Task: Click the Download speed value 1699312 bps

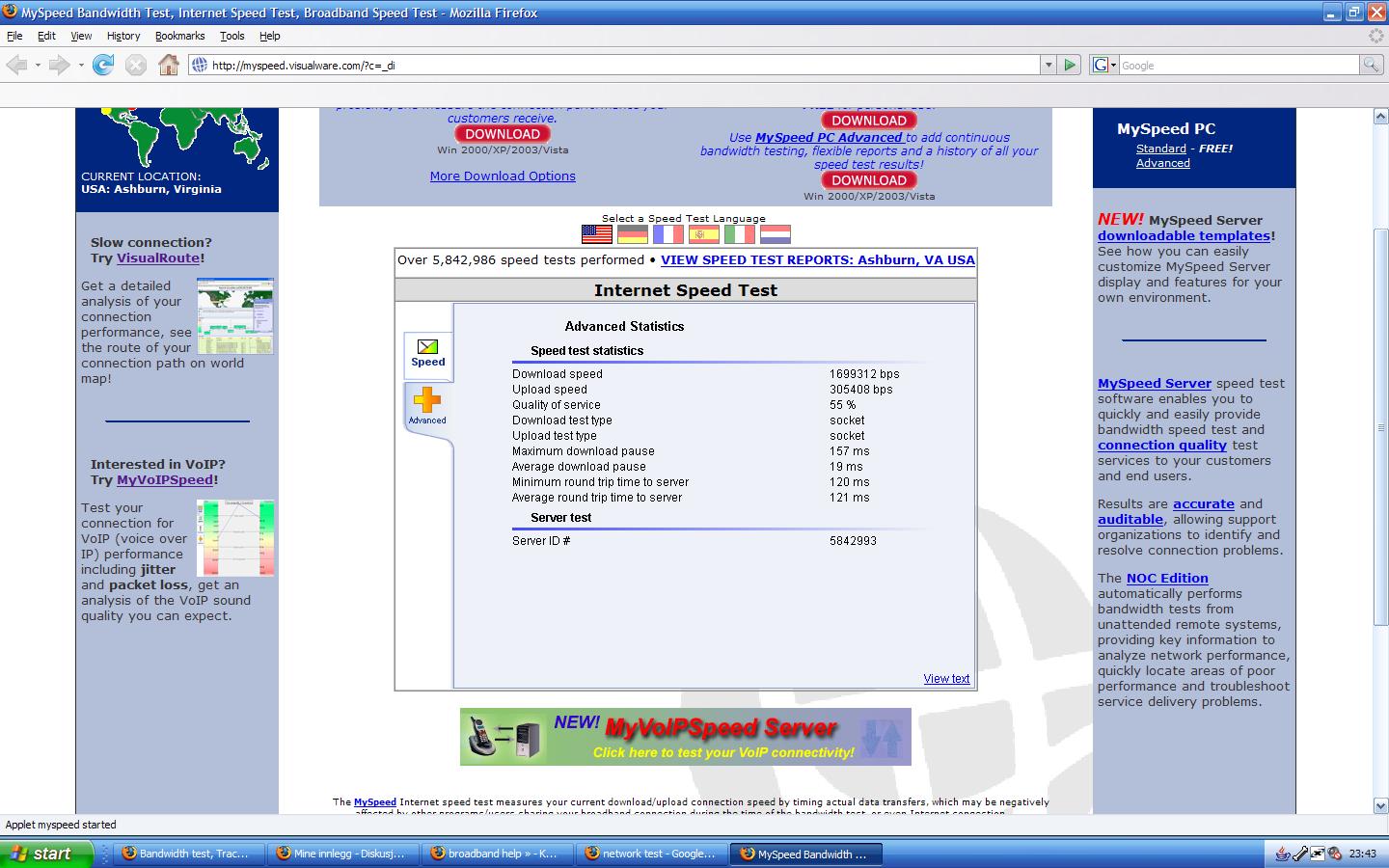Action: (864, 373)
